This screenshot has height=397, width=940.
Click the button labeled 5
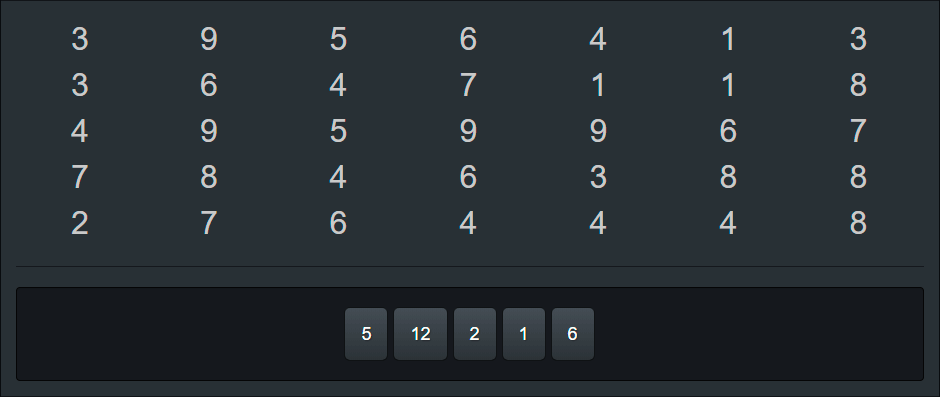(366, 334)
